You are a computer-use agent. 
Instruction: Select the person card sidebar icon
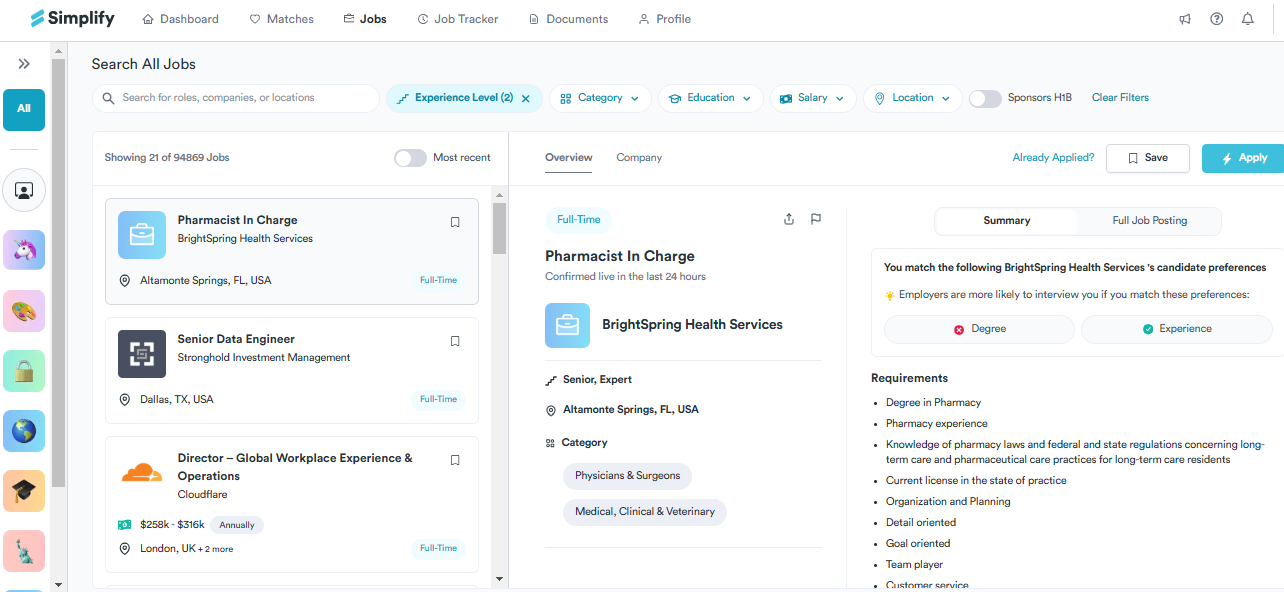[24, 190]
